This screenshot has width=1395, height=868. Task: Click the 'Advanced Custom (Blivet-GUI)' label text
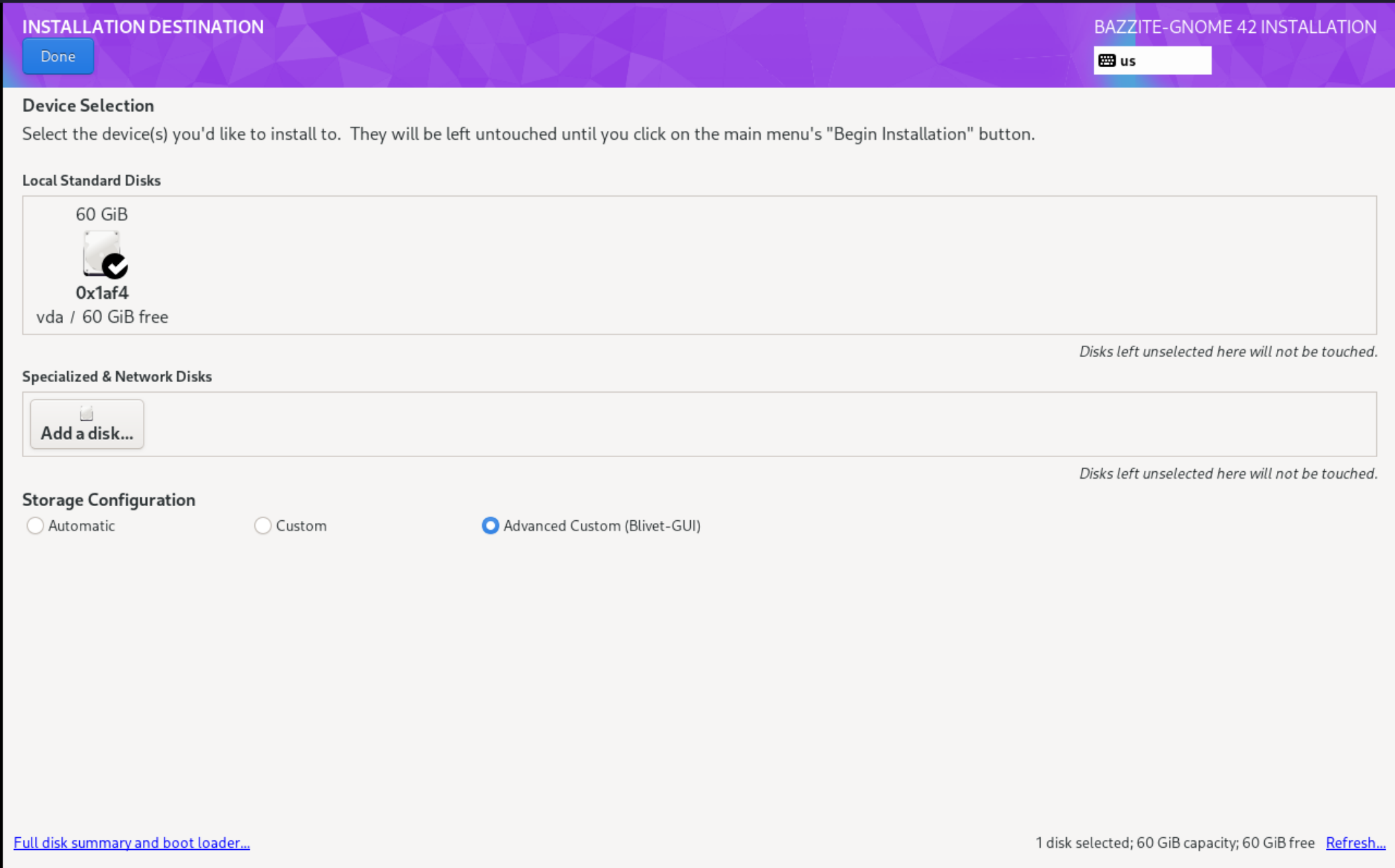[x=602, y=526]
